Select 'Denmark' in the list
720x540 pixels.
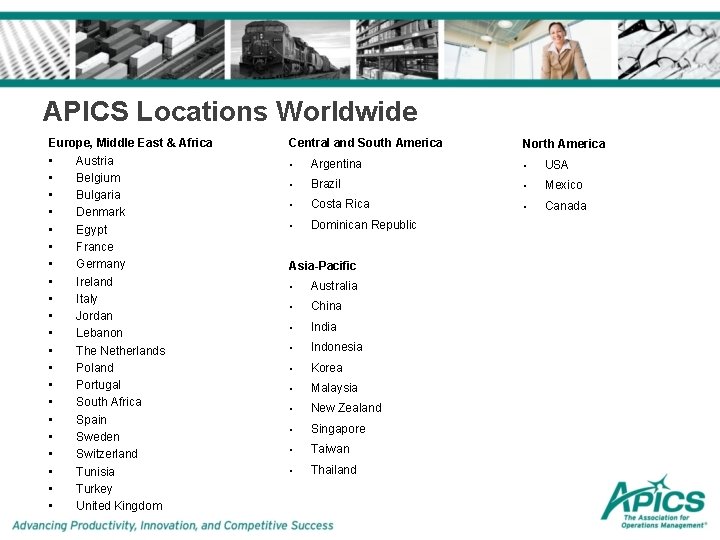(101, 212)
